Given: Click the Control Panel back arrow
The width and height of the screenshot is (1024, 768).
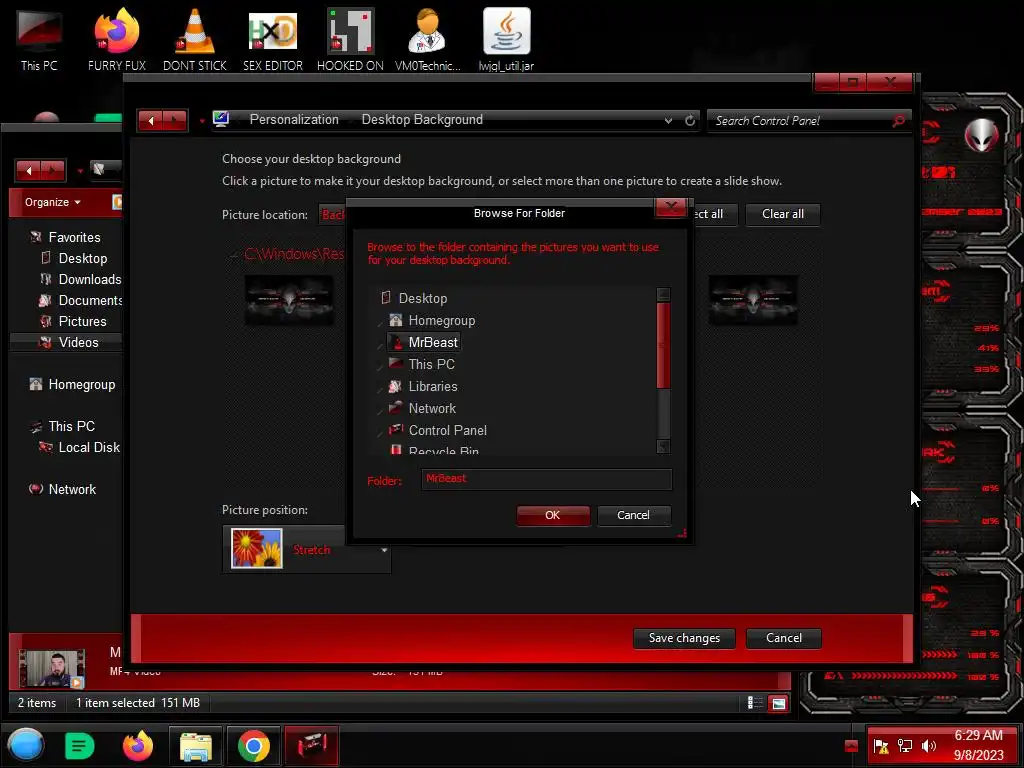Looking at the screenshot, I should click(x=150, y=120).
